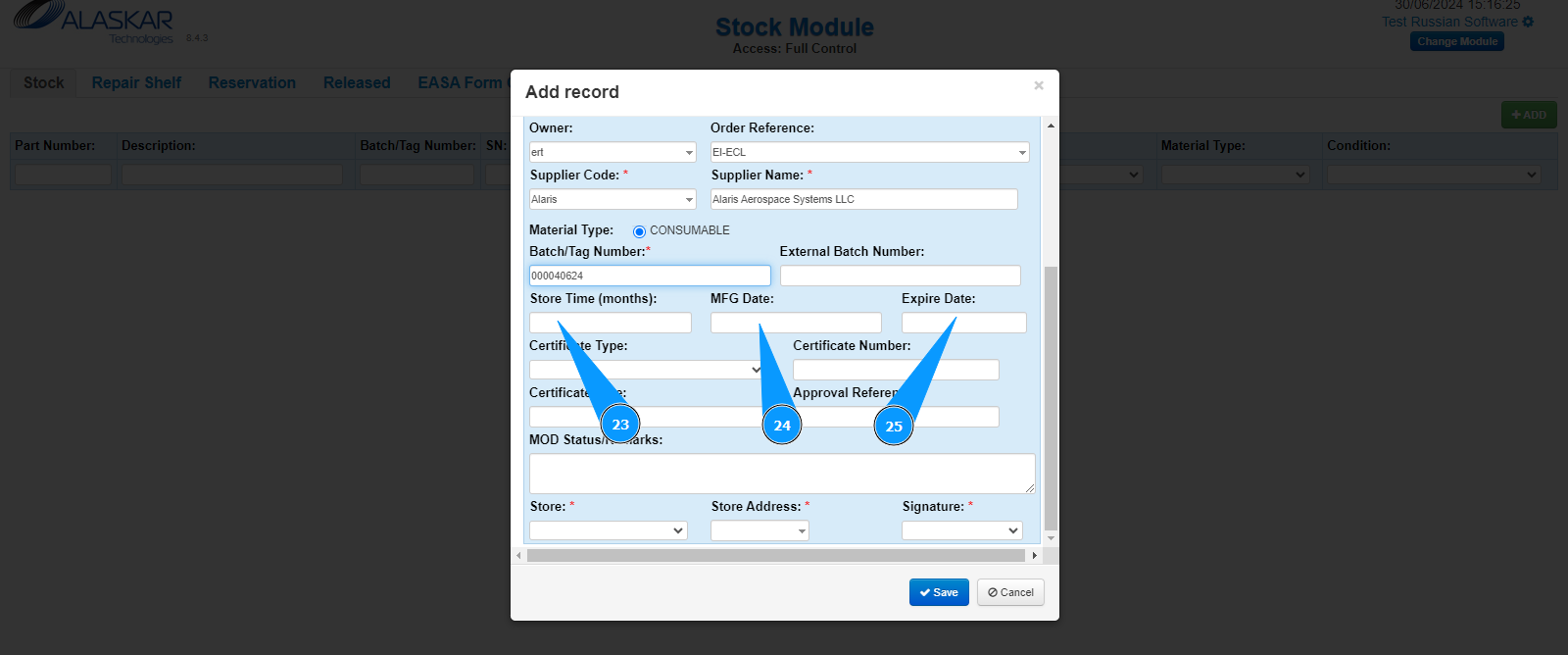This screenshot has width=1568, height=655.
Task: Expand the Order Reference dropdown
Action: pos(1022,153)
